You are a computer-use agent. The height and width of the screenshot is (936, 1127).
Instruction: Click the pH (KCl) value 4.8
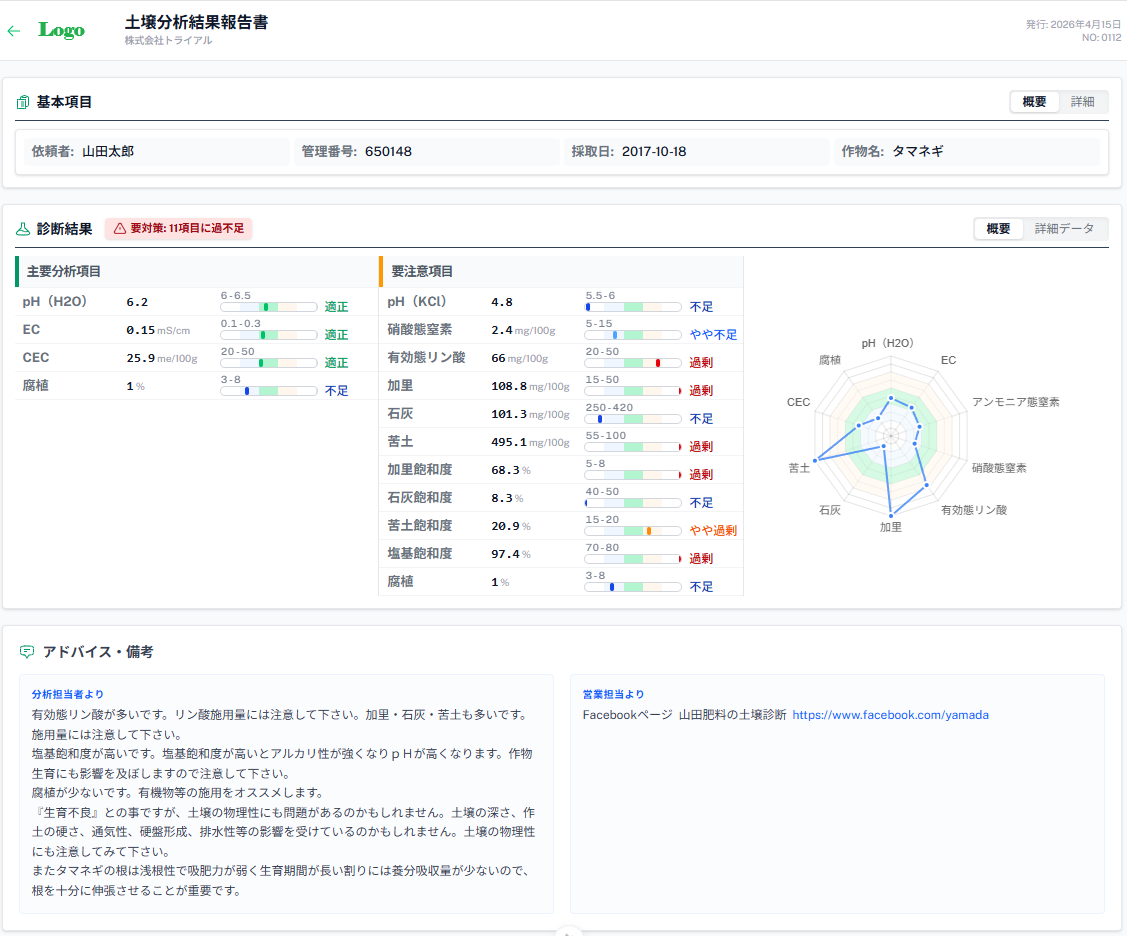(502, 303)
